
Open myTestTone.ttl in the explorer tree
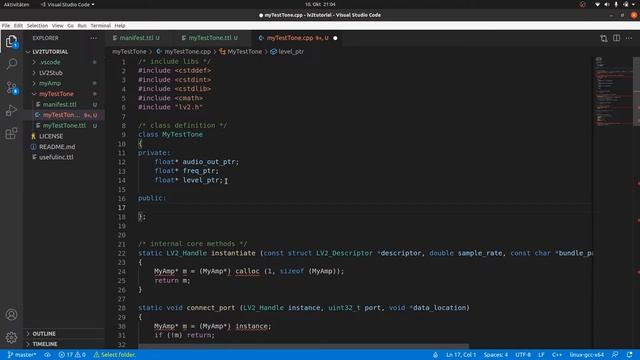coord(64,126)
